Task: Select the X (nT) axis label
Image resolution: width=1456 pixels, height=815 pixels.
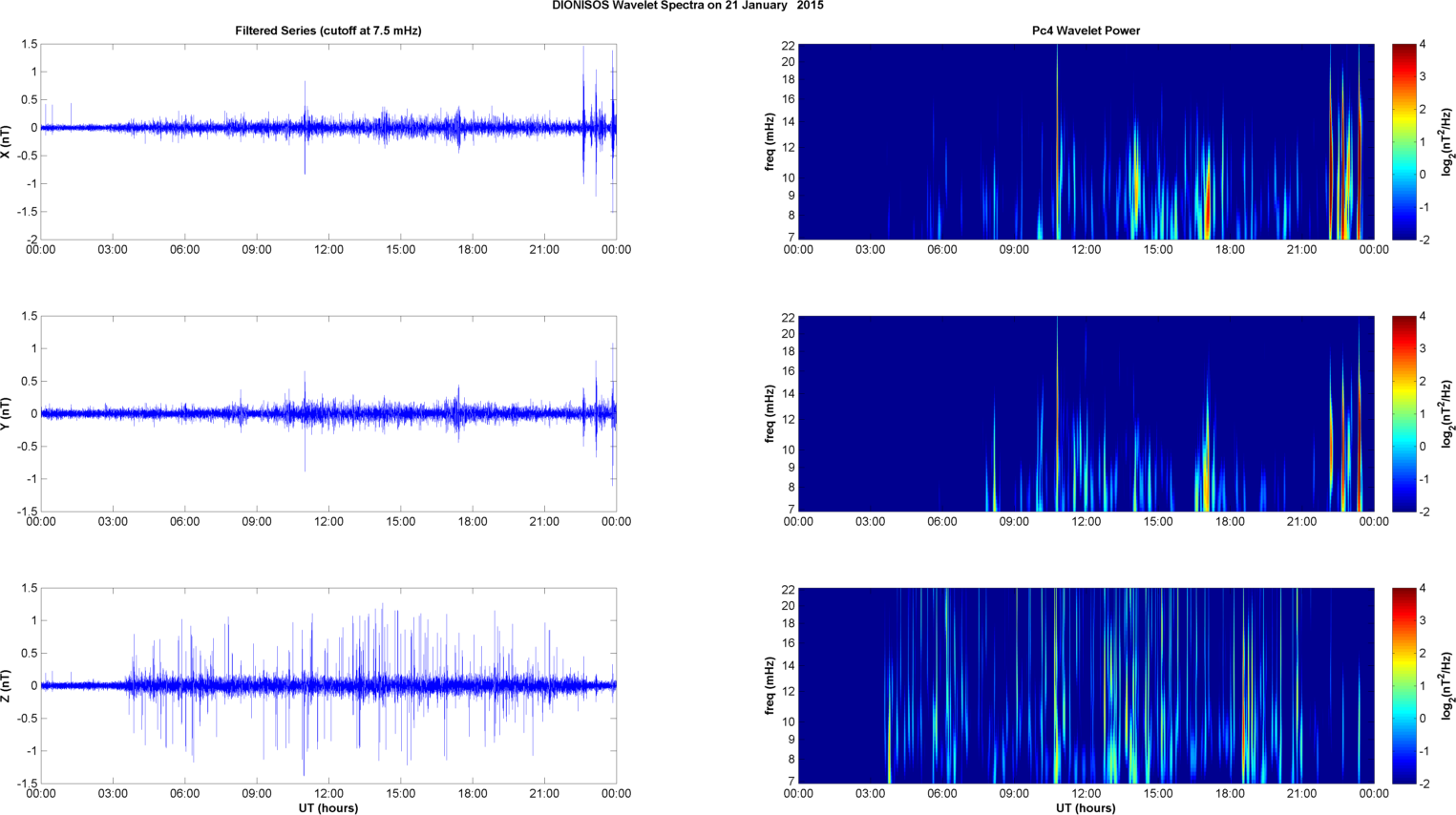Action: [x=7, y=141]
